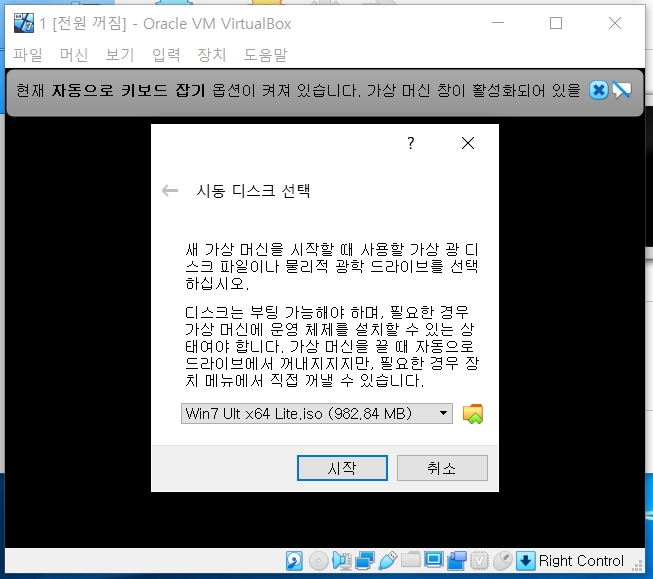Open the 보기 menu
Image resolution: width=653 pixels, height=579 pixels.
[x=120, y=55]
